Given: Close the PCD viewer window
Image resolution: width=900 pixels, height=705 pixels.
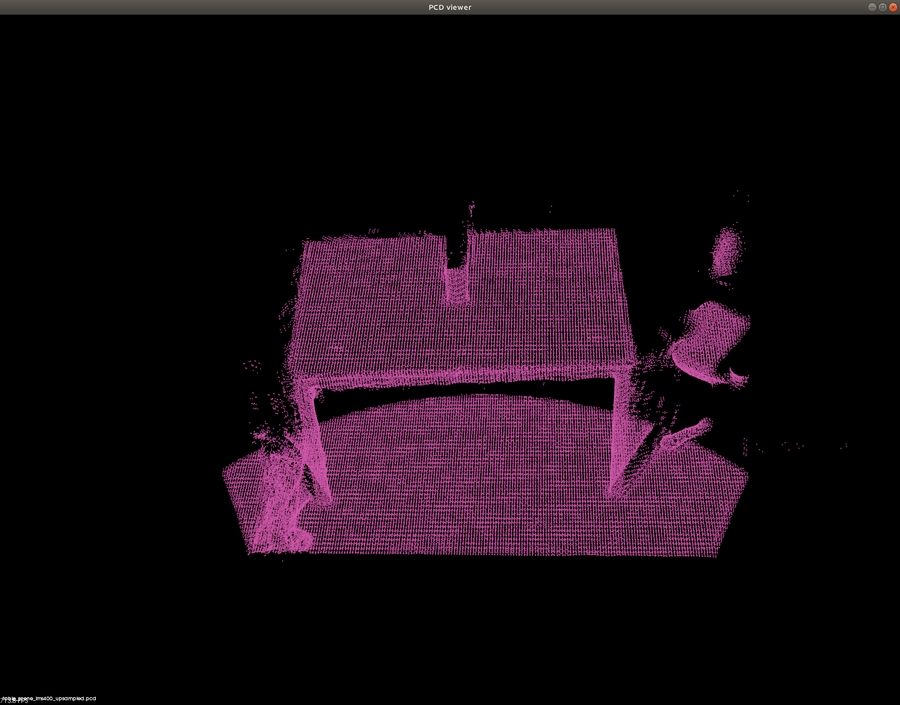Looking at the screenshot, I should (x=892, y=7).
